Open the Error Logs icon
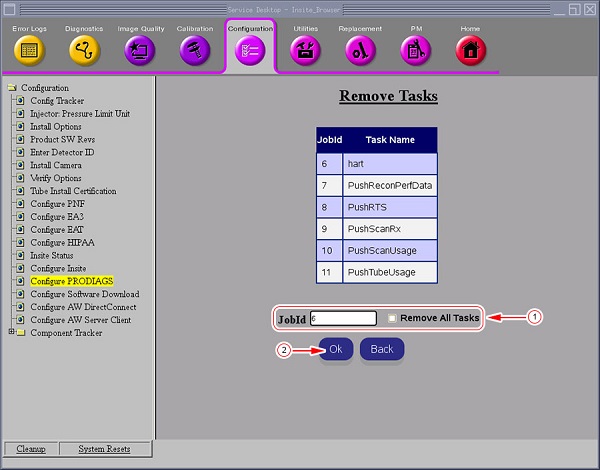 (x=29, y=49)
